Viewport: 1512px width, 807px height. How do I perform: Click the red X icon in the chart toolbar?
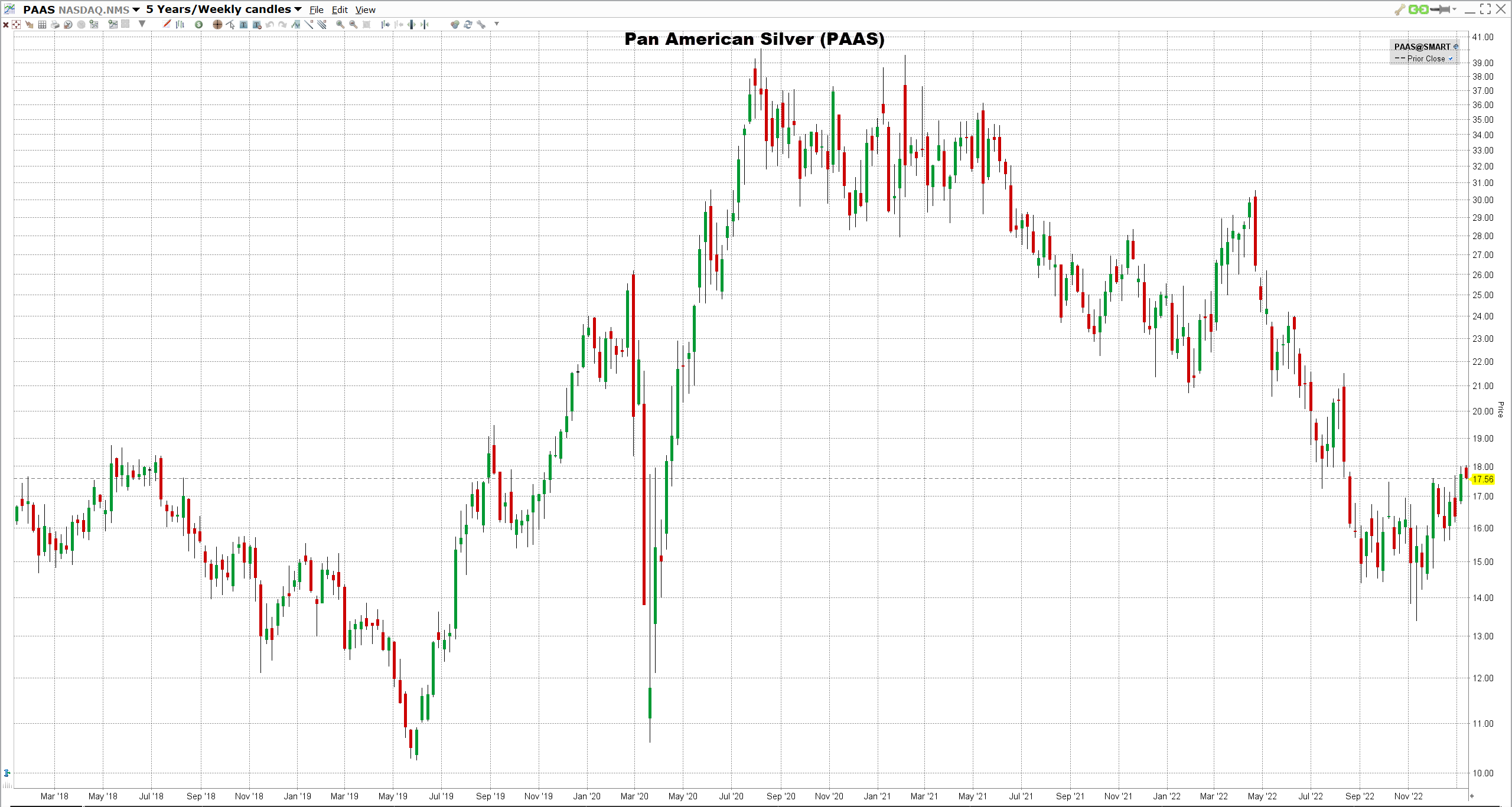point(6,25)
